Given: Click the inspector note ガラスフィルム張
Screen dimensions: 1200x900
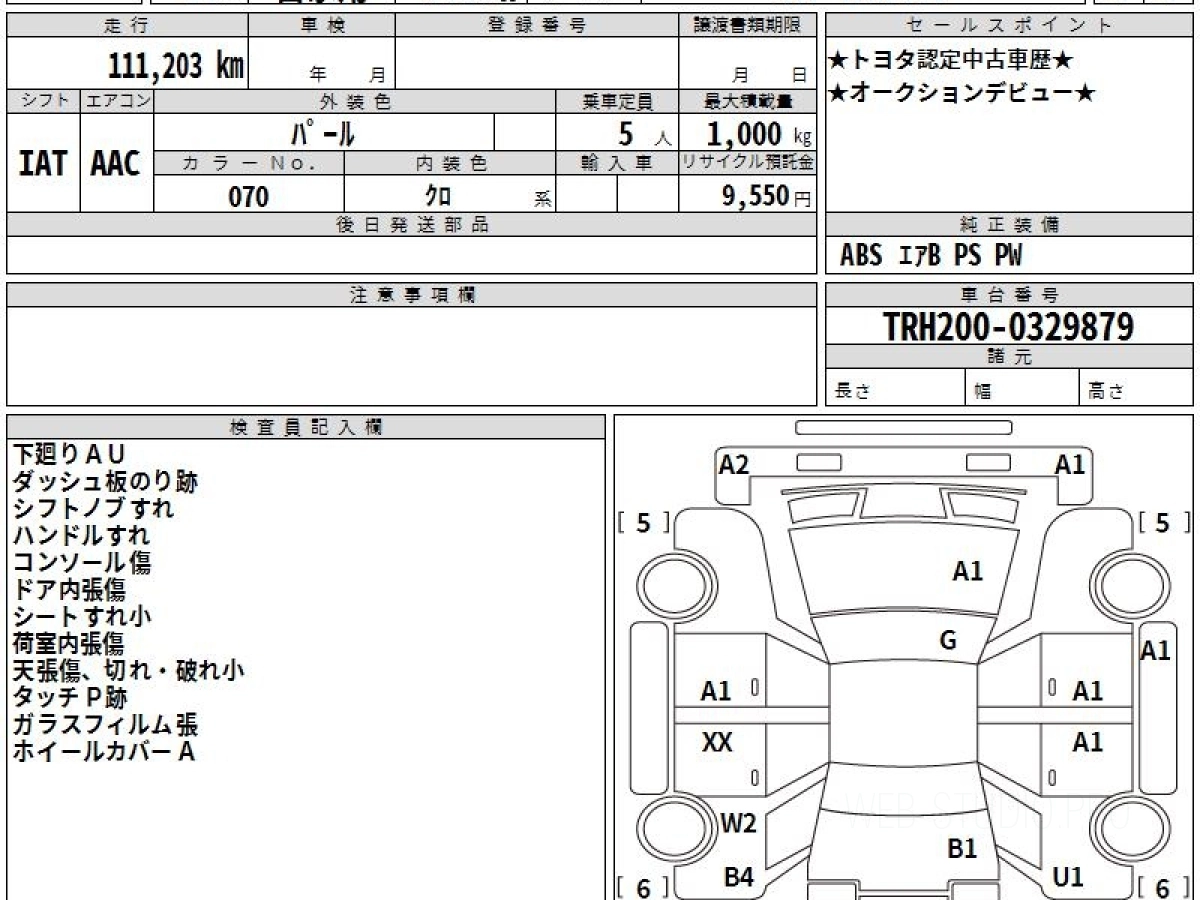Looking at the screenshot, I should 105,724.
